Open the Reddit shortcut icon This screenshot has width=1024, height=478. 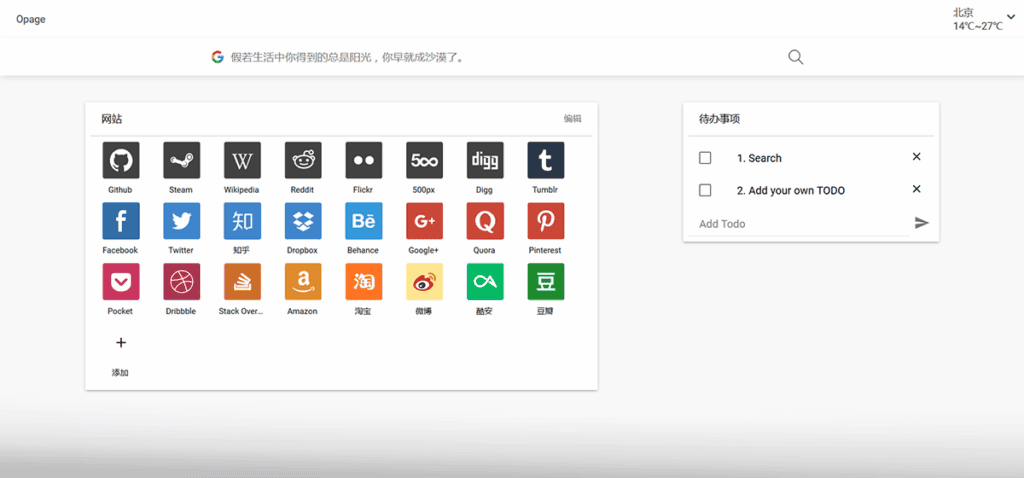pyautogui.click(x=303, y=160)
